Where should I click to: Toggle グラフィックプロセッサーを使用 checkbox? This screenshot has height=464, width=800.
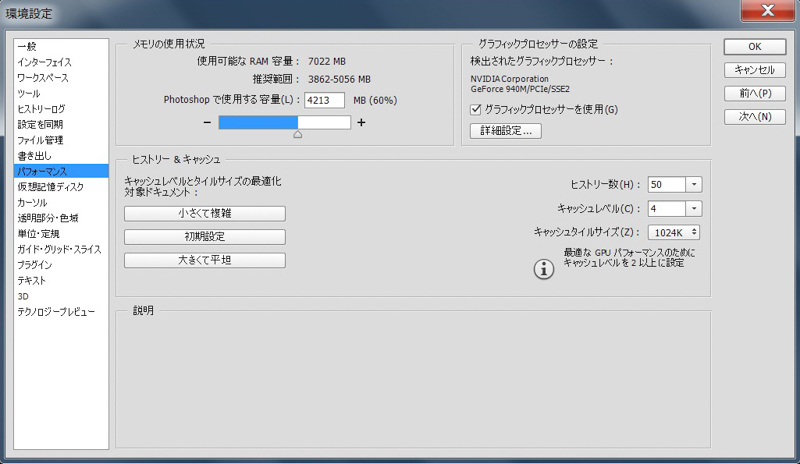(476, 109)
